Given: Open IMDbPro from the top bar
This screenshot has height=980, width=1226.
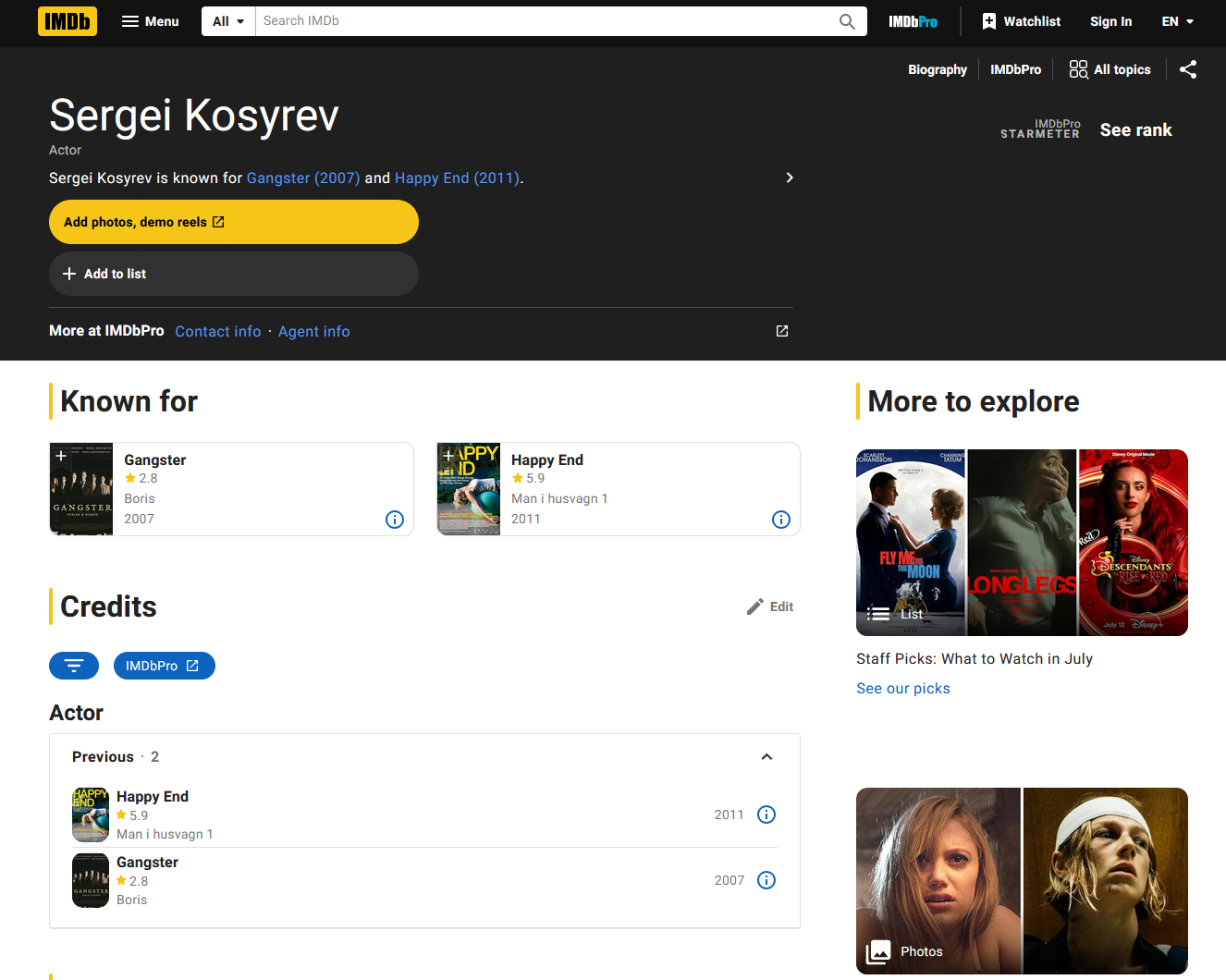Looking at the screenshot, I should tap(913, 21).
